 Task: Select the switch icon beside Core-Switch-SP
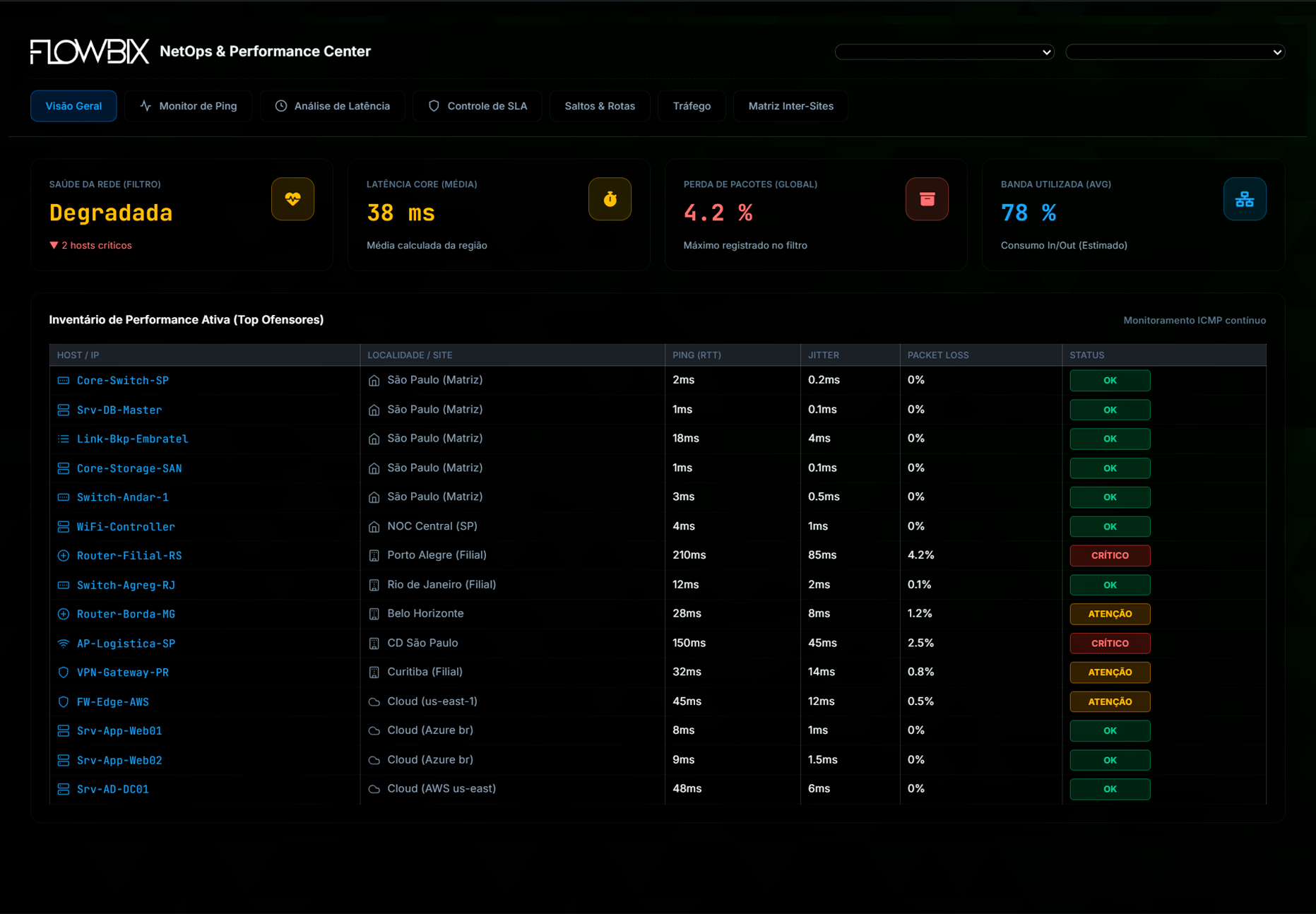[x=63, y=380]
